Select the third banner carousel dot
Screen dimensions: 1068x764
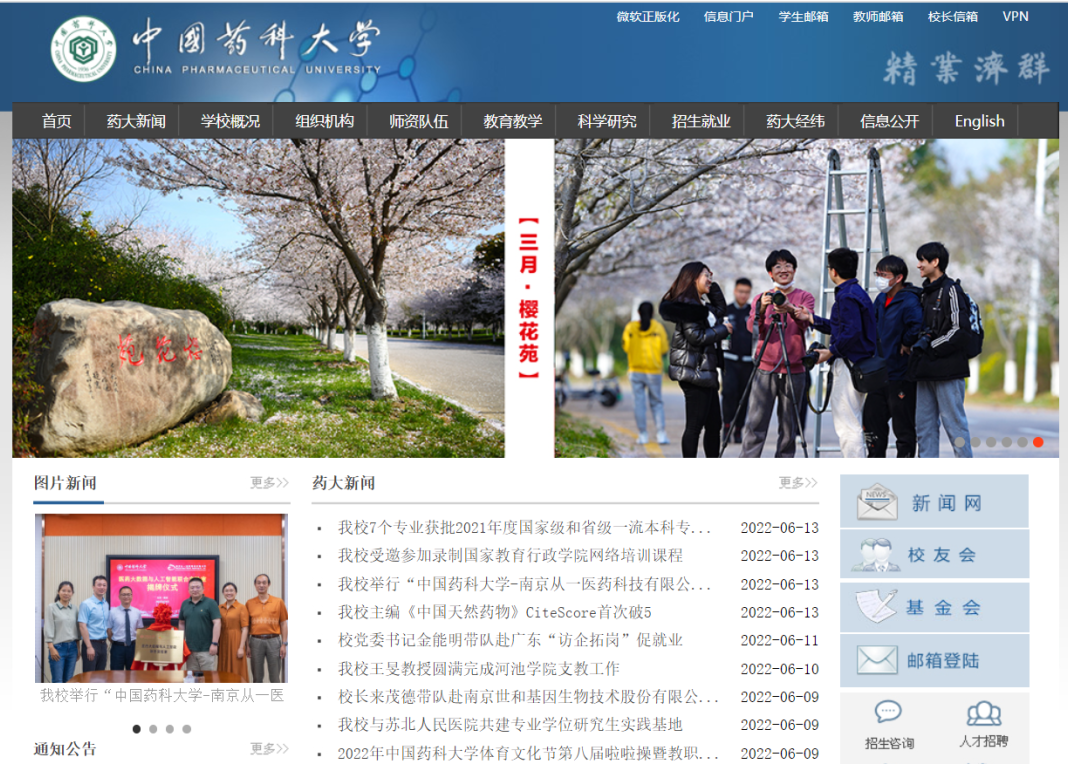click(991, 442)
